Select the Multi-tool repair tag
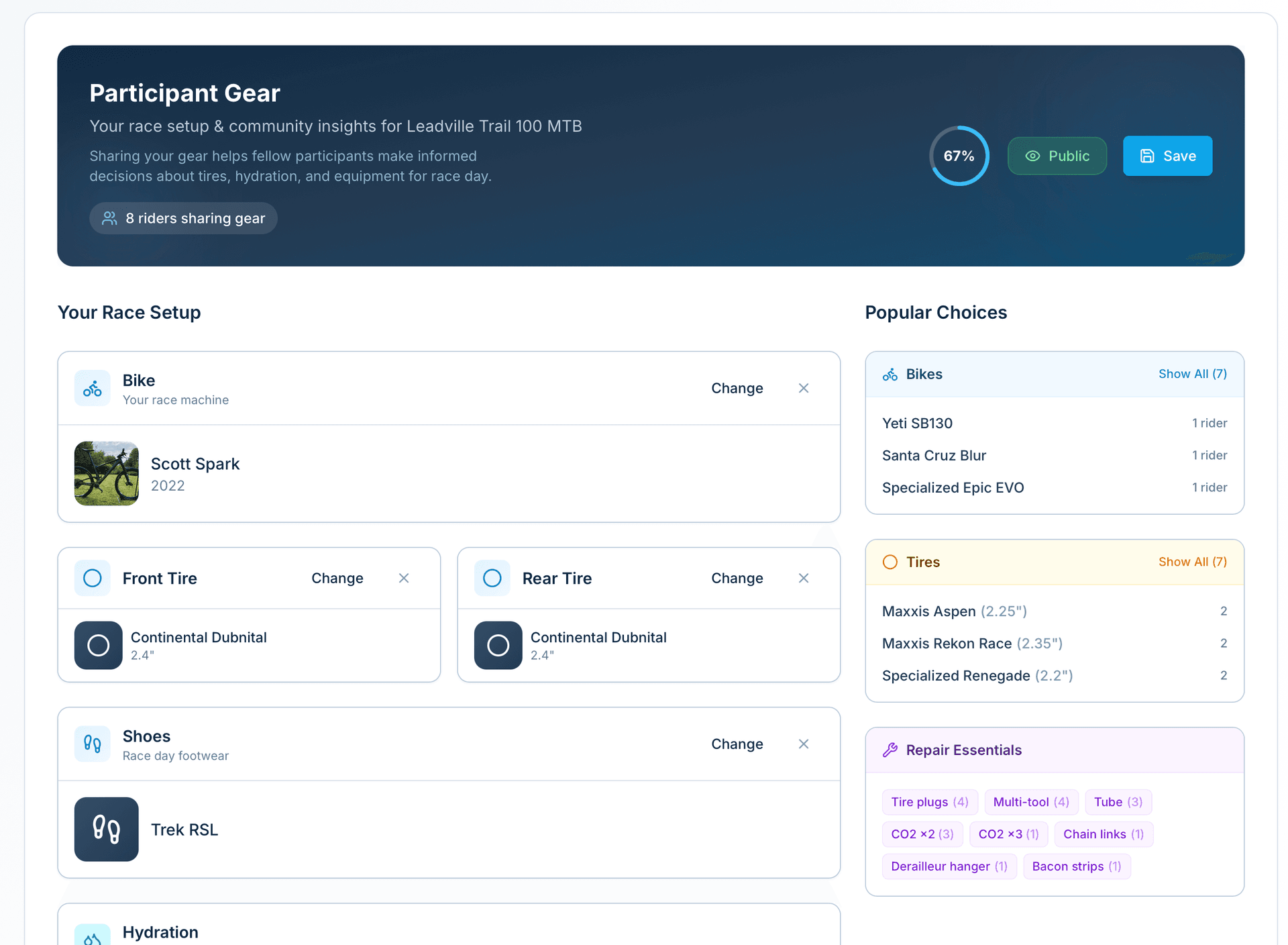 (1030, 802)
